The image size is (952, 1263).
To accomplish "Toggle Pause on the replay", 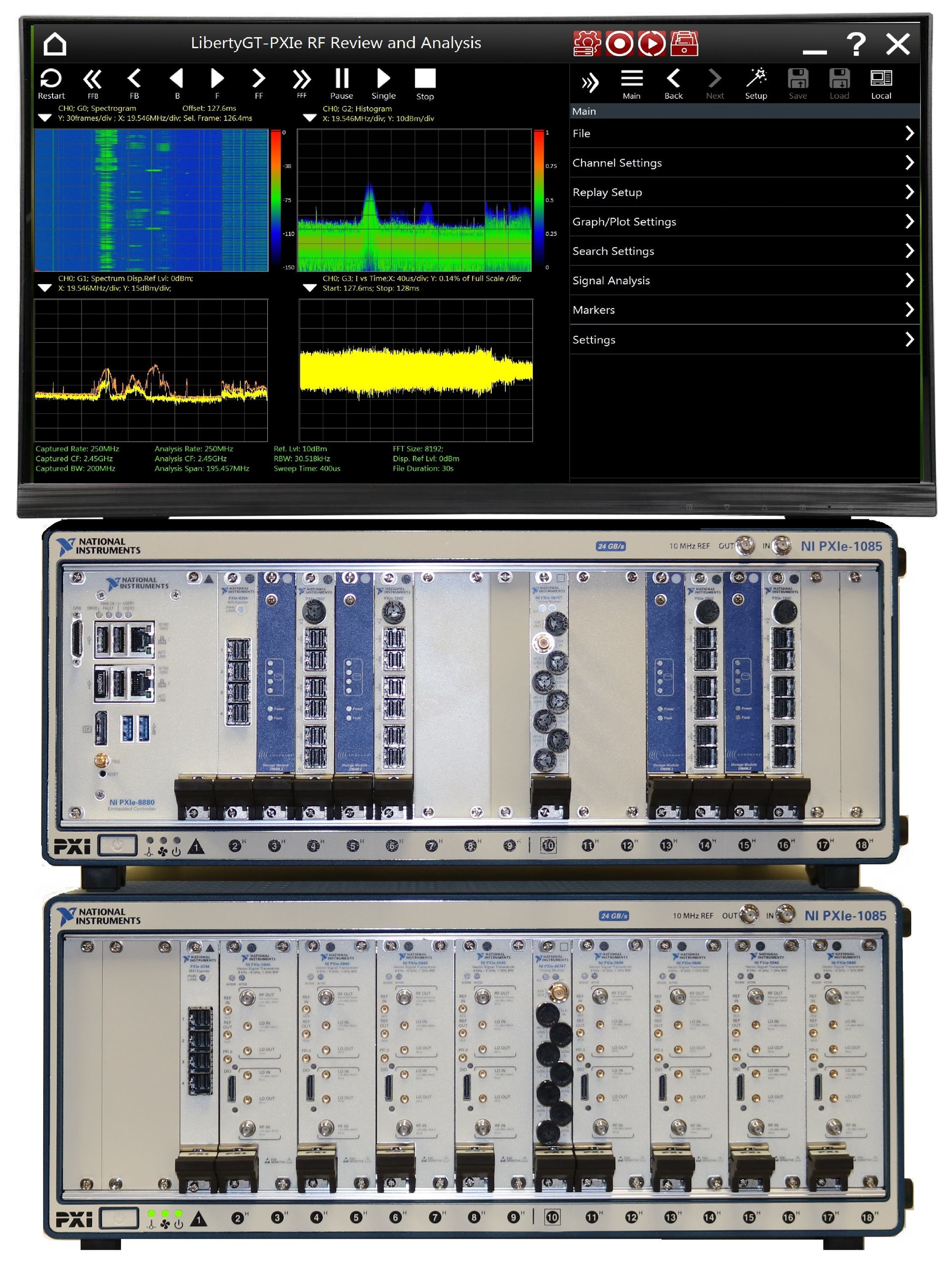I will (x=341, y=80).
